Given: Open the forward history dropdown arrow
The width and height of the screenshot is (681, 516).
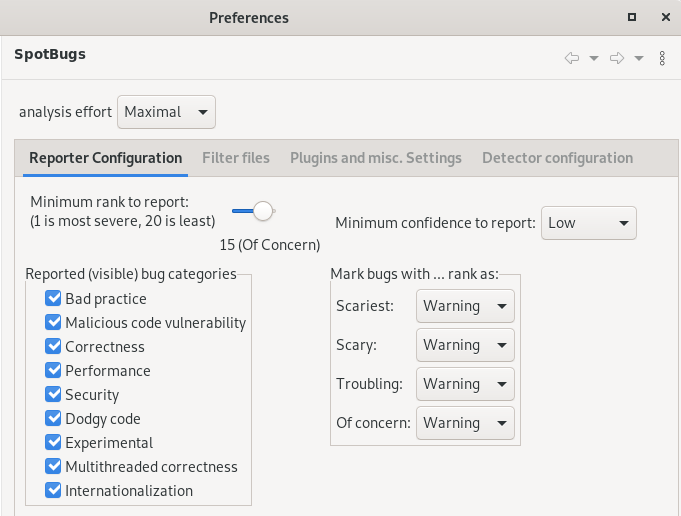Looking at the screenshot, I should pyautogui.click(x=639, y=58).
